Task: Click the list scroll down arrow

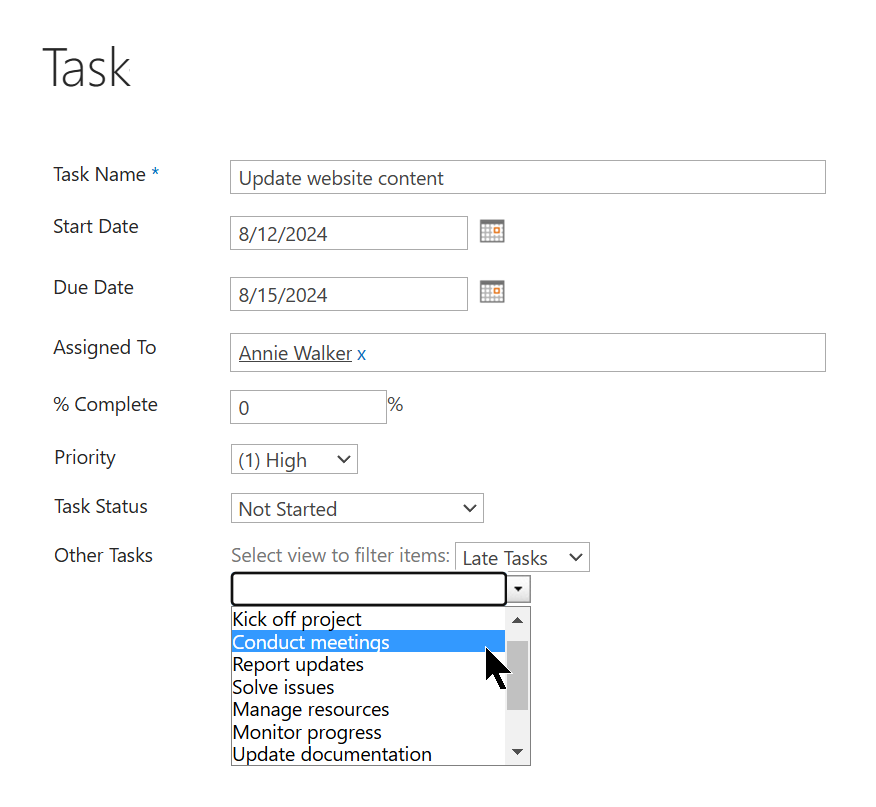Action: (517, 752)
